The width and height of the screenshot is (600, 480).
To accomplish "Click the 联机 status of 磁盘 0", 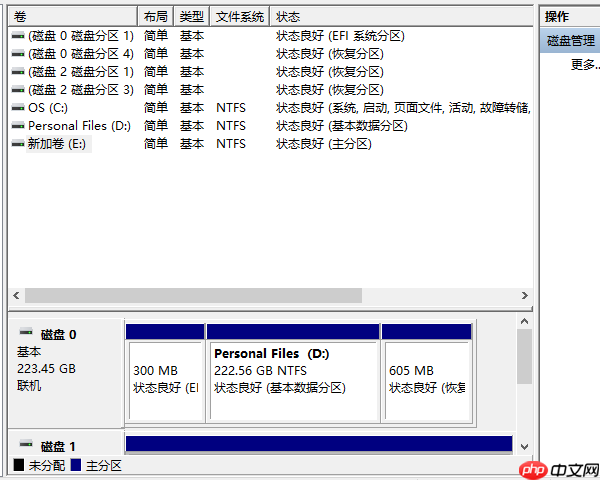I will 29,385.
